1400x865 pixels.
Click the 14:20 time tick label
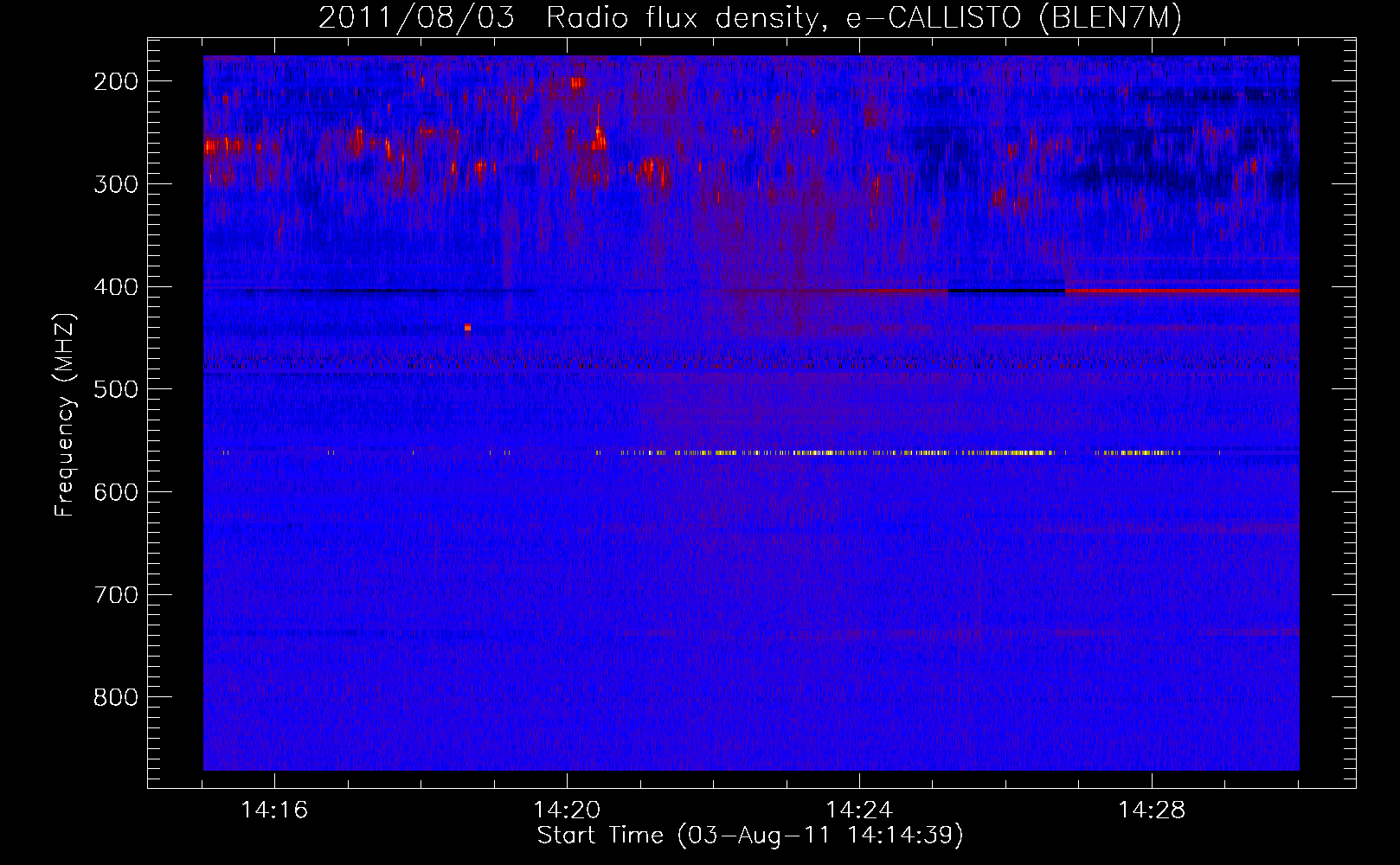click(567, 811)
